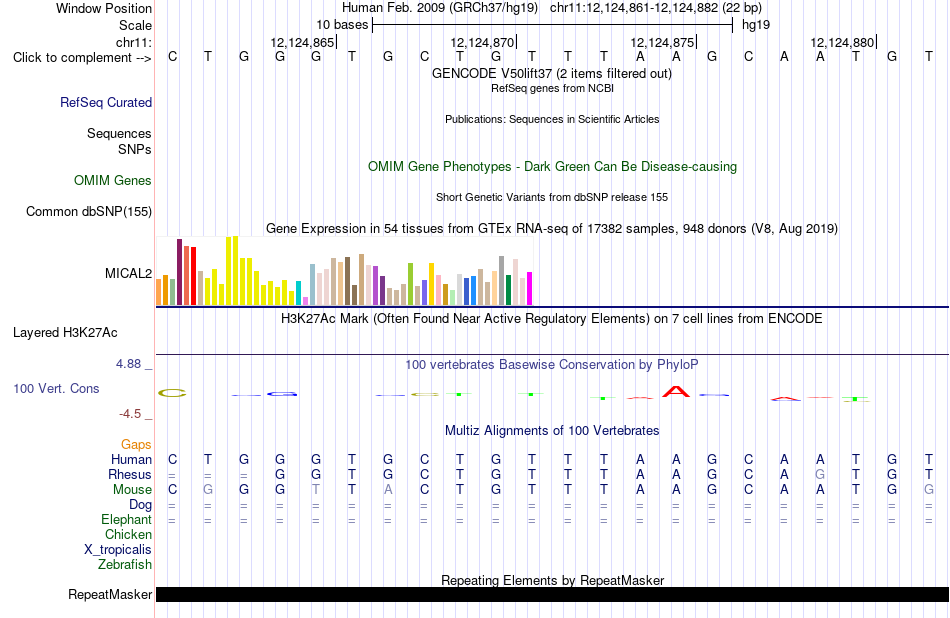
Task: Click the Gaps row label
Action: [x=136, y=445]
